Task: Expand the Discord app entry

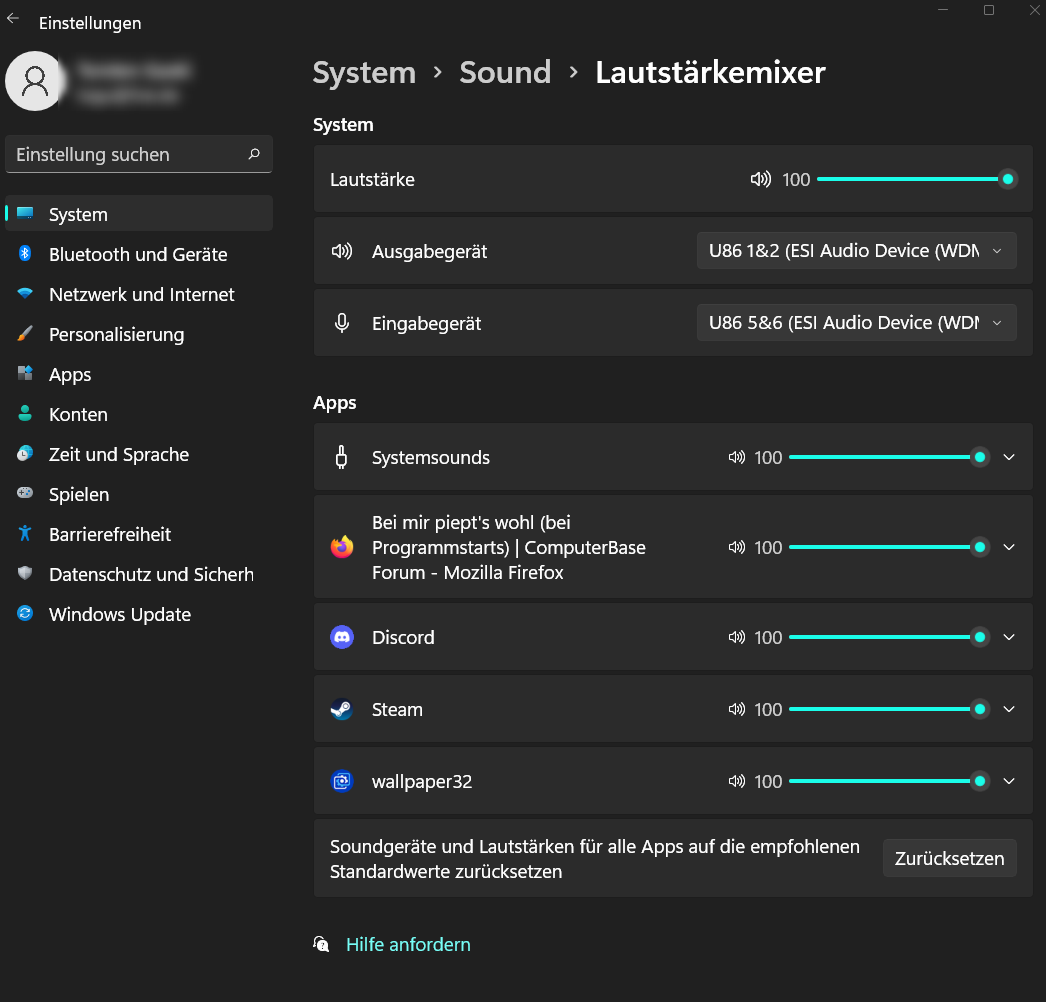Action: (x=1009, y=638)
